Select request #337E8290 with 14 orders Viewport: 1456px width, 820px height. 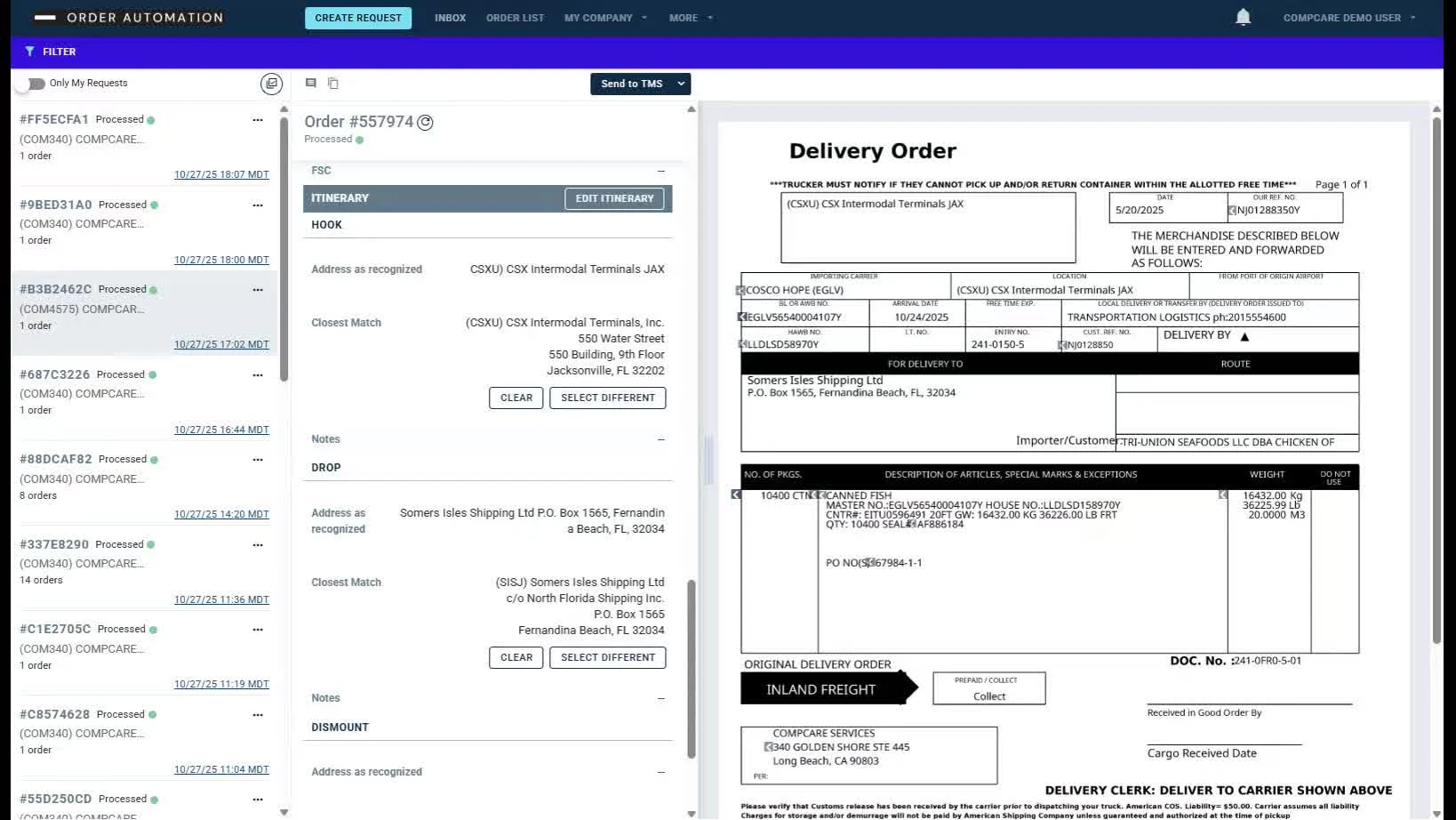[144, 570]
